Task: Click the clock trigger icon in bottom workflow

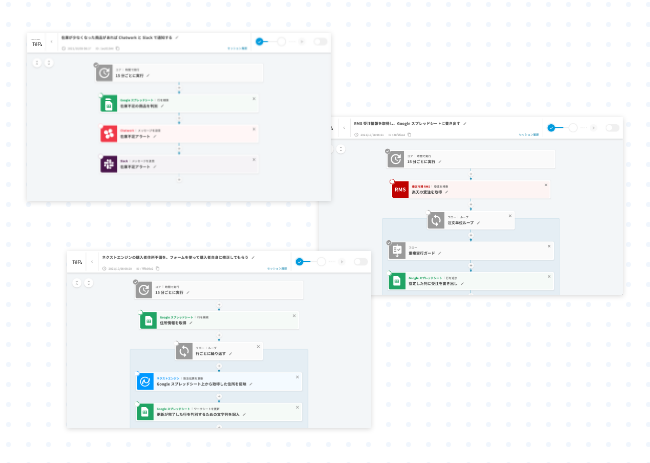Action: (x=146, y=289)
